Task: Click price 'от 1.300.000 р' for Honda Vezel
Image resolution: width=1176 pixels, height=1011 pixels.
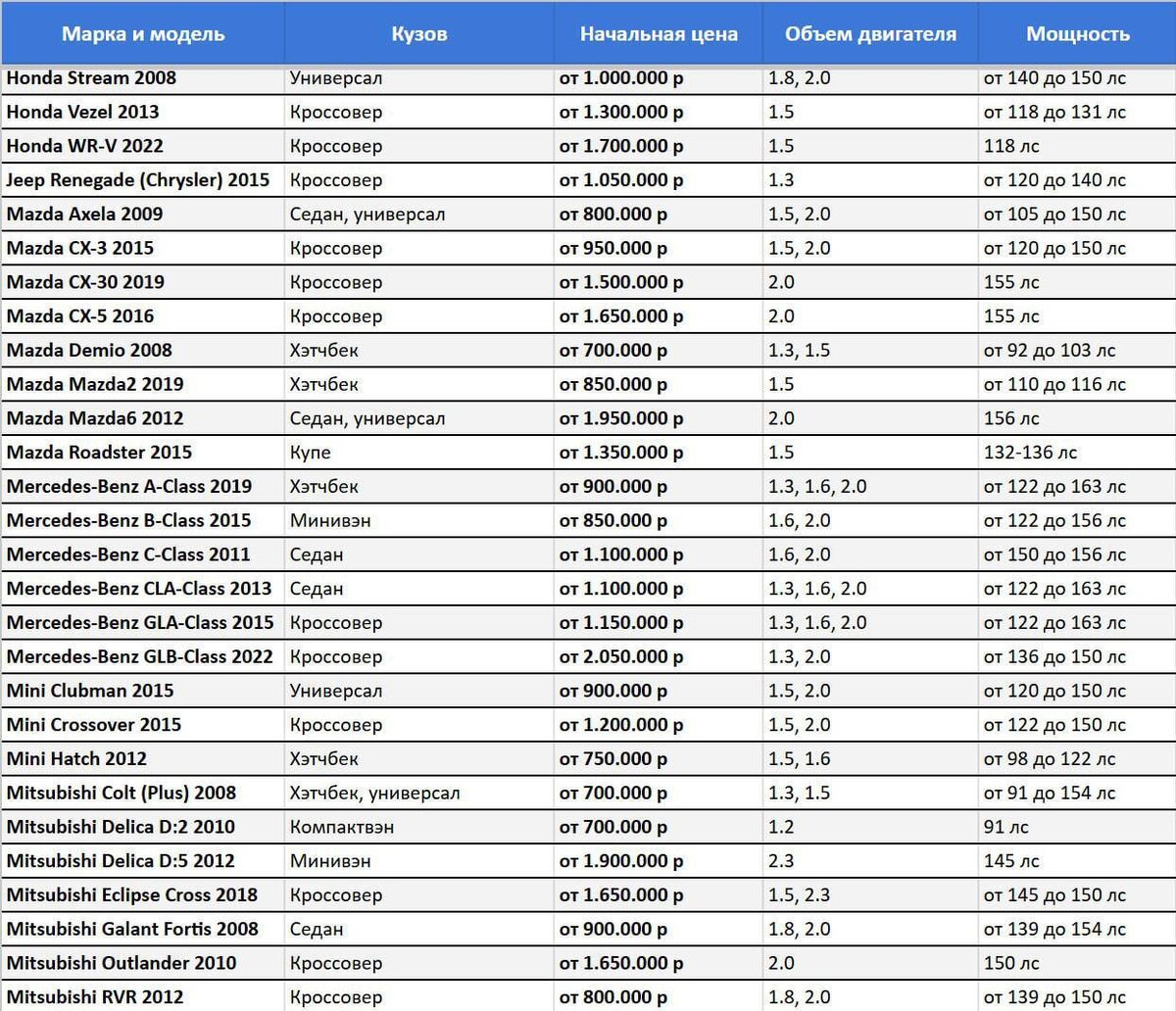Action: coord(659,112)
